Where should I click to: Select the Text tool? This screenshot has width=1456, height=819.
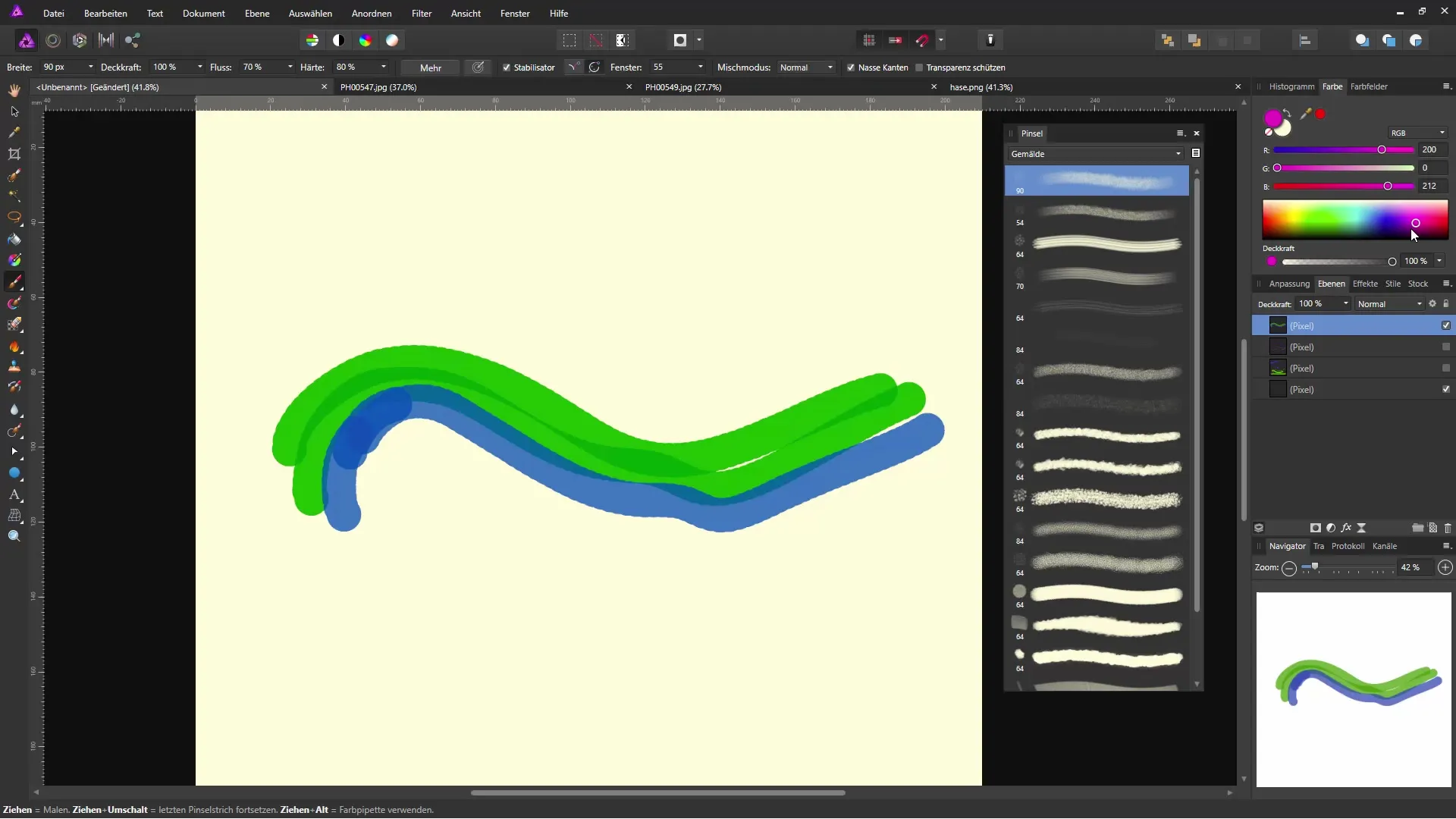pos(14,494)
